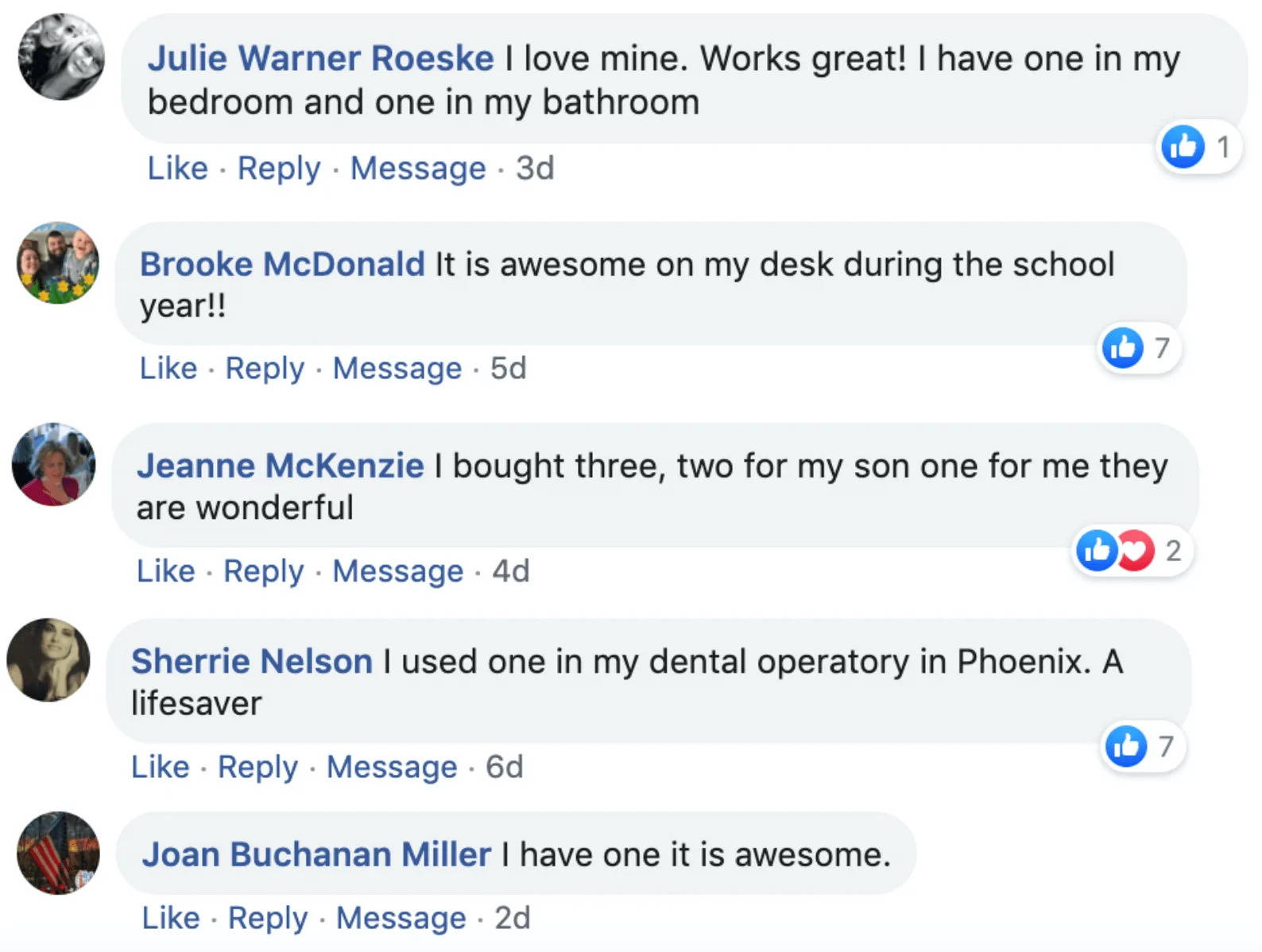The image size is (1262, 952).
Task: Click the 3d timestamp on Julie's comment
Action: (x=535, y=168)
